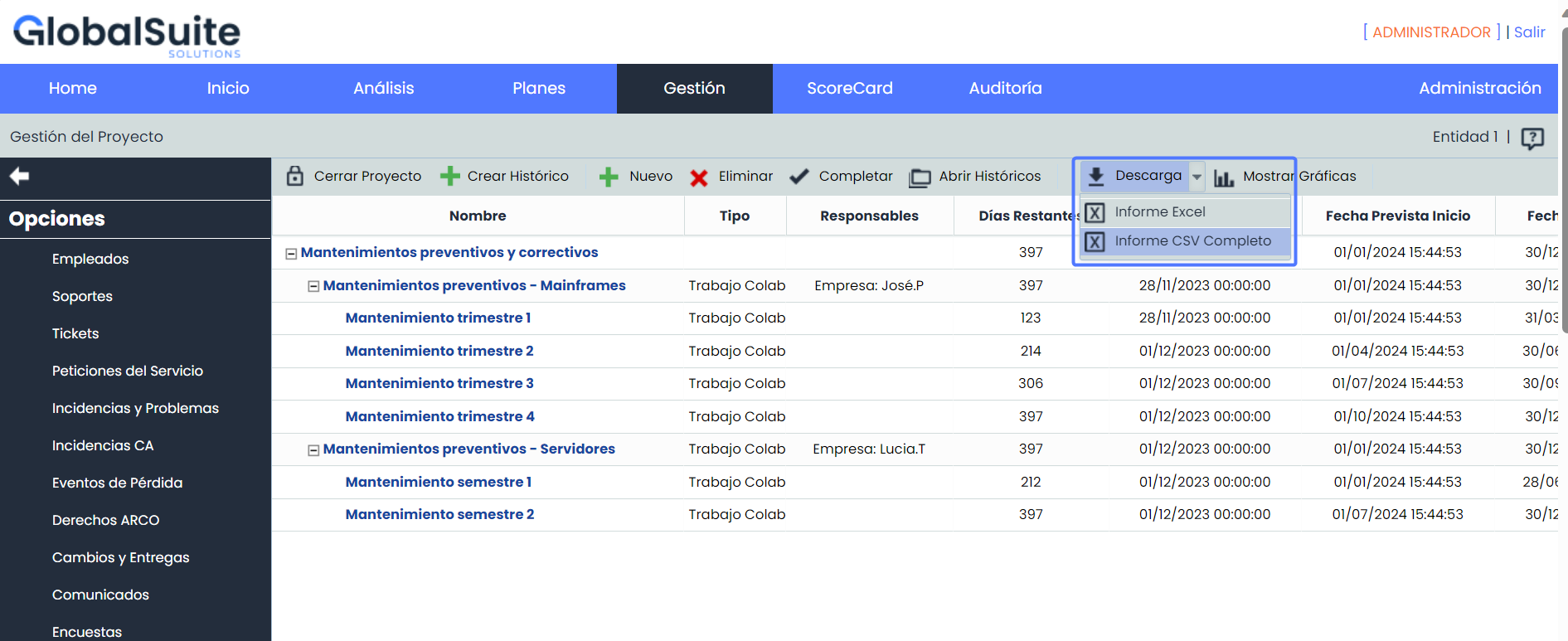This screenshot has height=641, width=1568.
Task: Open Abrir Históricos folder icon
Action: point(920,177)
